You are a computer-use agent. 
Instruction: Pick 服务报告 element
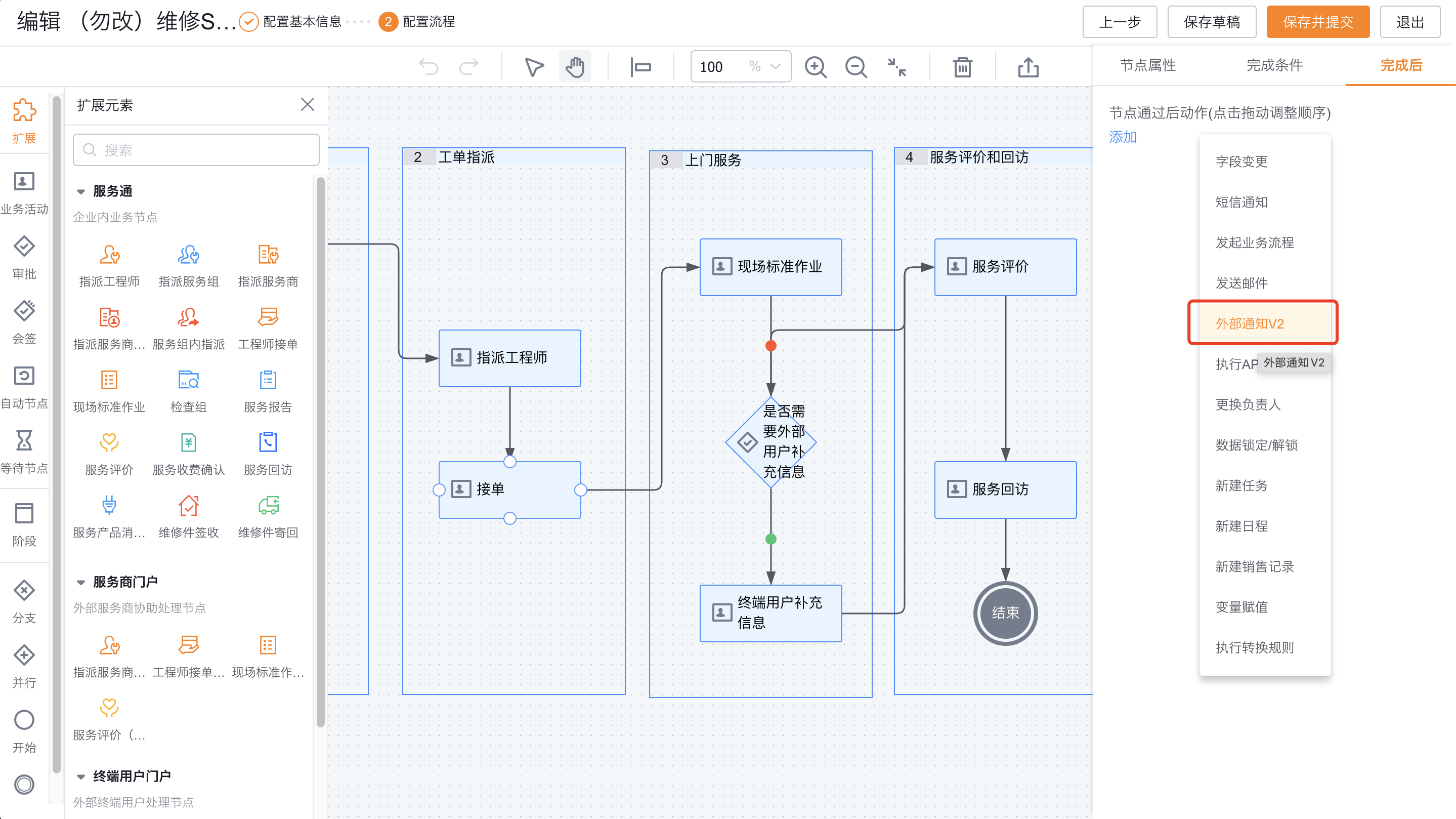click(268, 391)
